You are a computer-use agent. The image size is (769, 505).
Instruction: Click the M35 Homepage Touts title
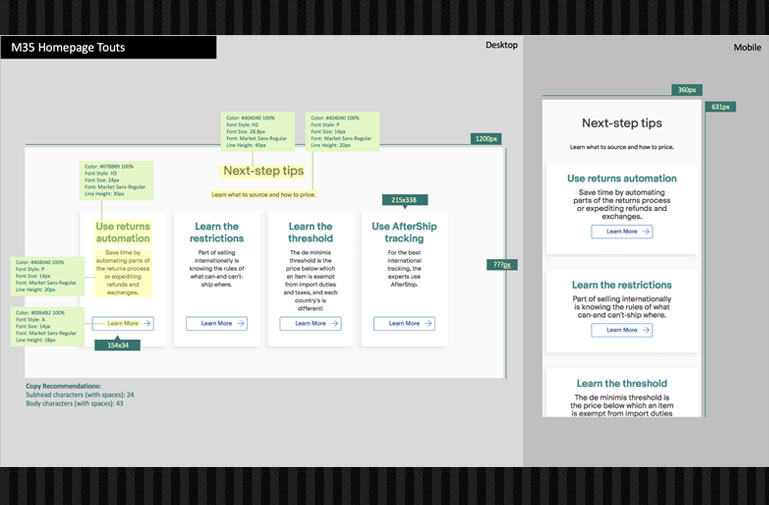pos(68,47)
